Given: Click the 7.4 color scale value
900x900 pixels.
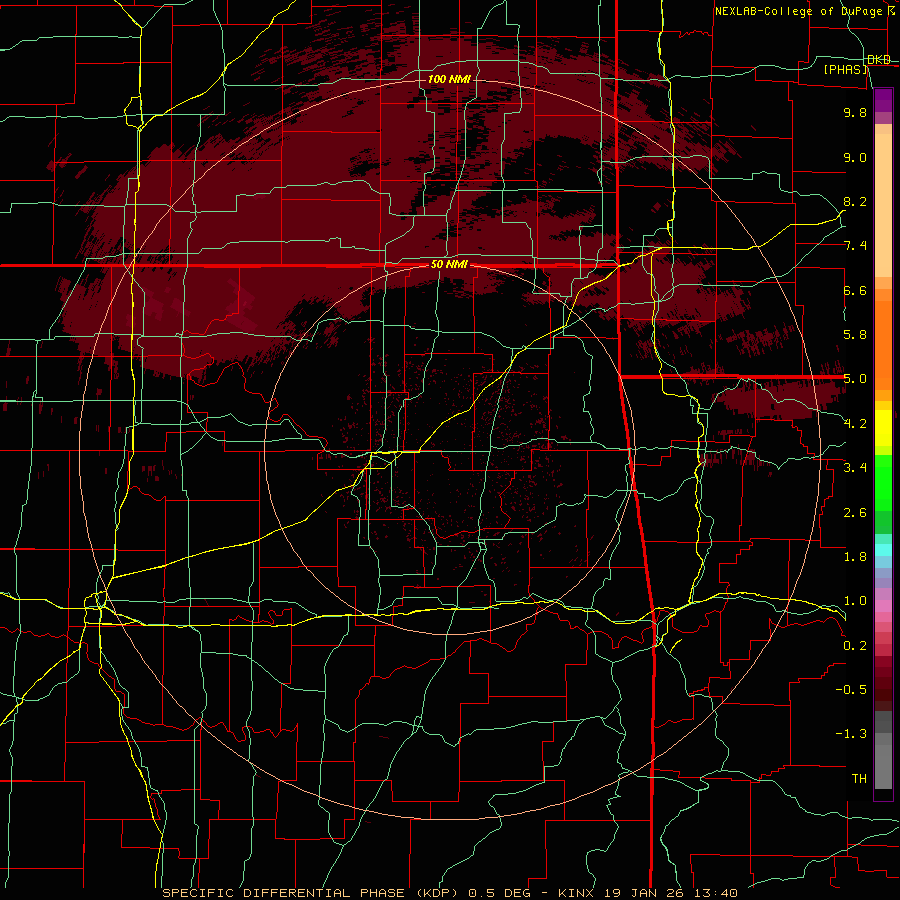Looking at the screenshot, I should pyautogui.click(x=855, y=246).
